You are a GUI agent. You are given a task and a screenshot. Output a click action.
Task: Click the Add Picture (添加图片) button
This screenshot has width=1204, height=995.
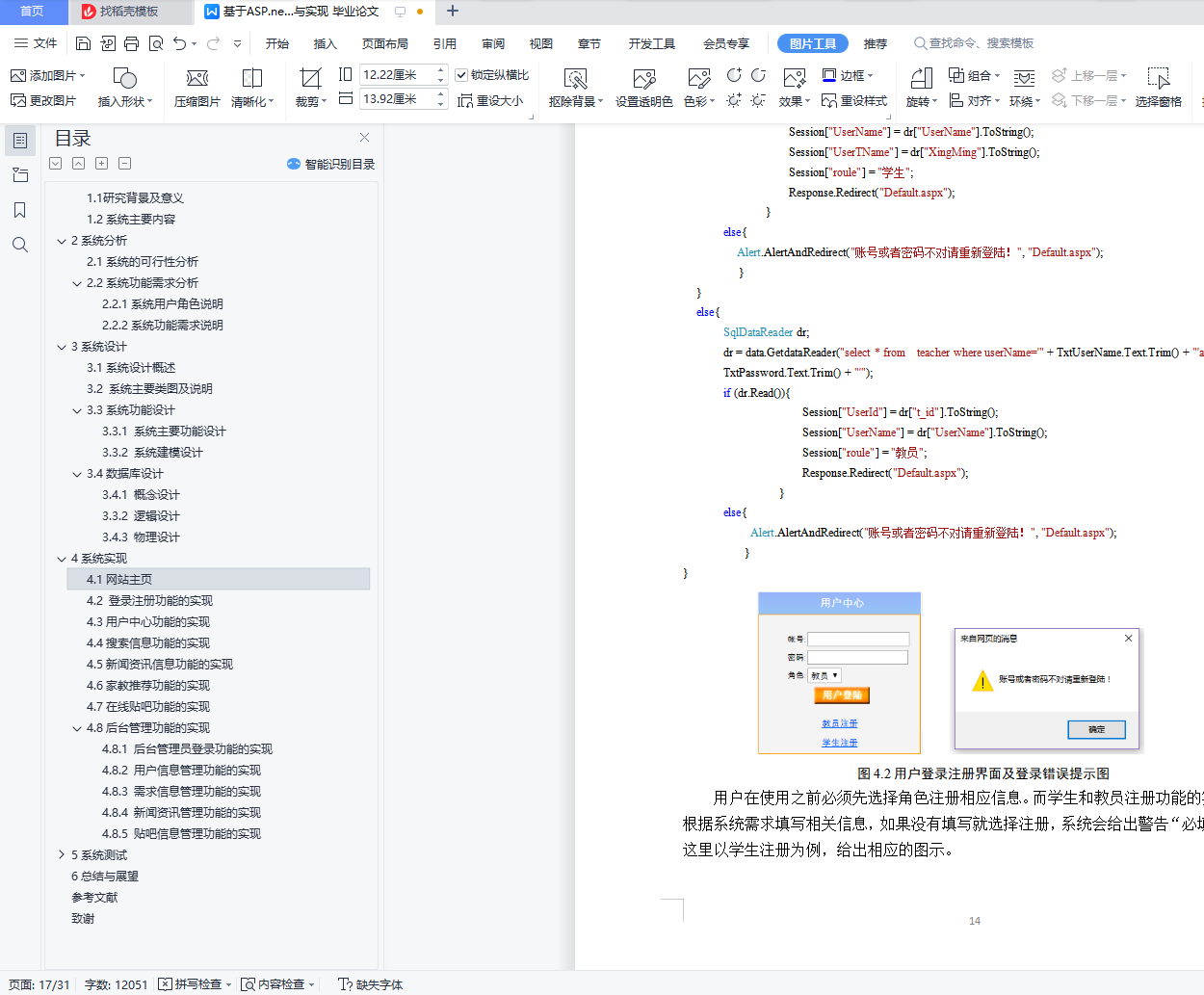[47, 75]
